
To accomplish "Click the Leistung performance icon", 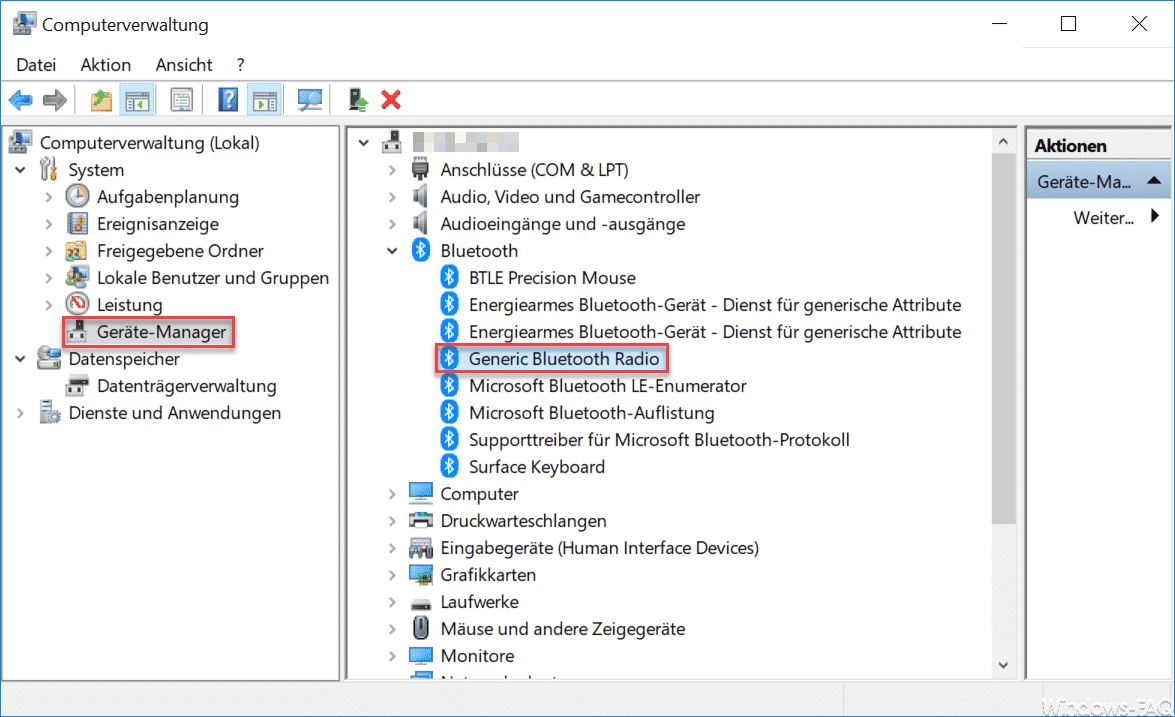I will click(77, 304).
